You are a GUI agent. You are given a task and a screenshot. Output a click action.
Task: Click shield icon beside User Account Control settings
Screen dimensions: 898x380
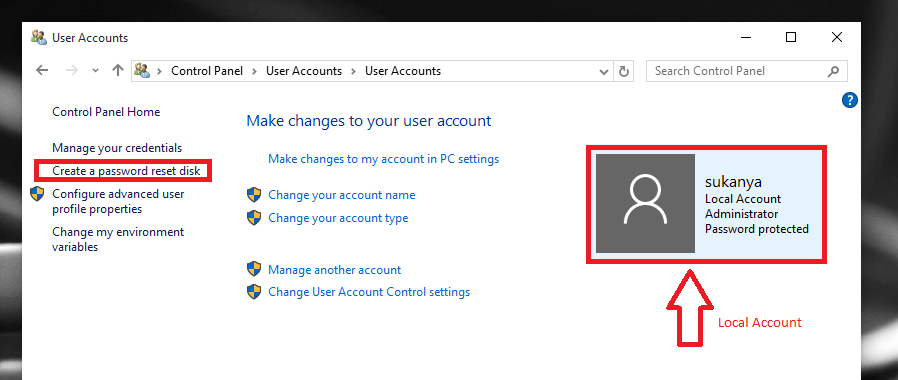click(x=254, y=292)
